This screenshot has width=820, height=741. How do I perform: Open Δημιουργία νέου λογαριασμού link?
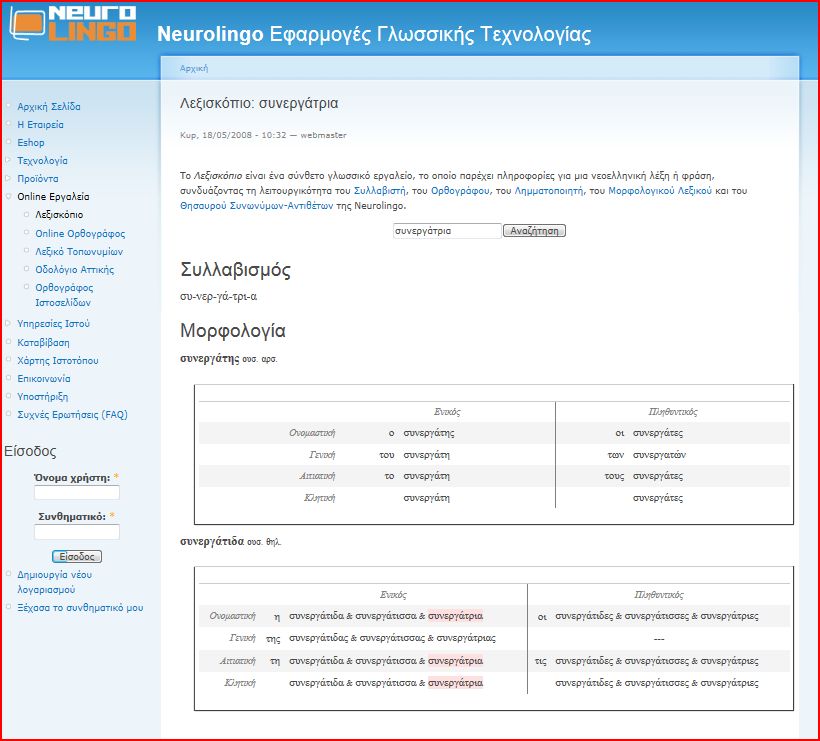tap(54, 582)
